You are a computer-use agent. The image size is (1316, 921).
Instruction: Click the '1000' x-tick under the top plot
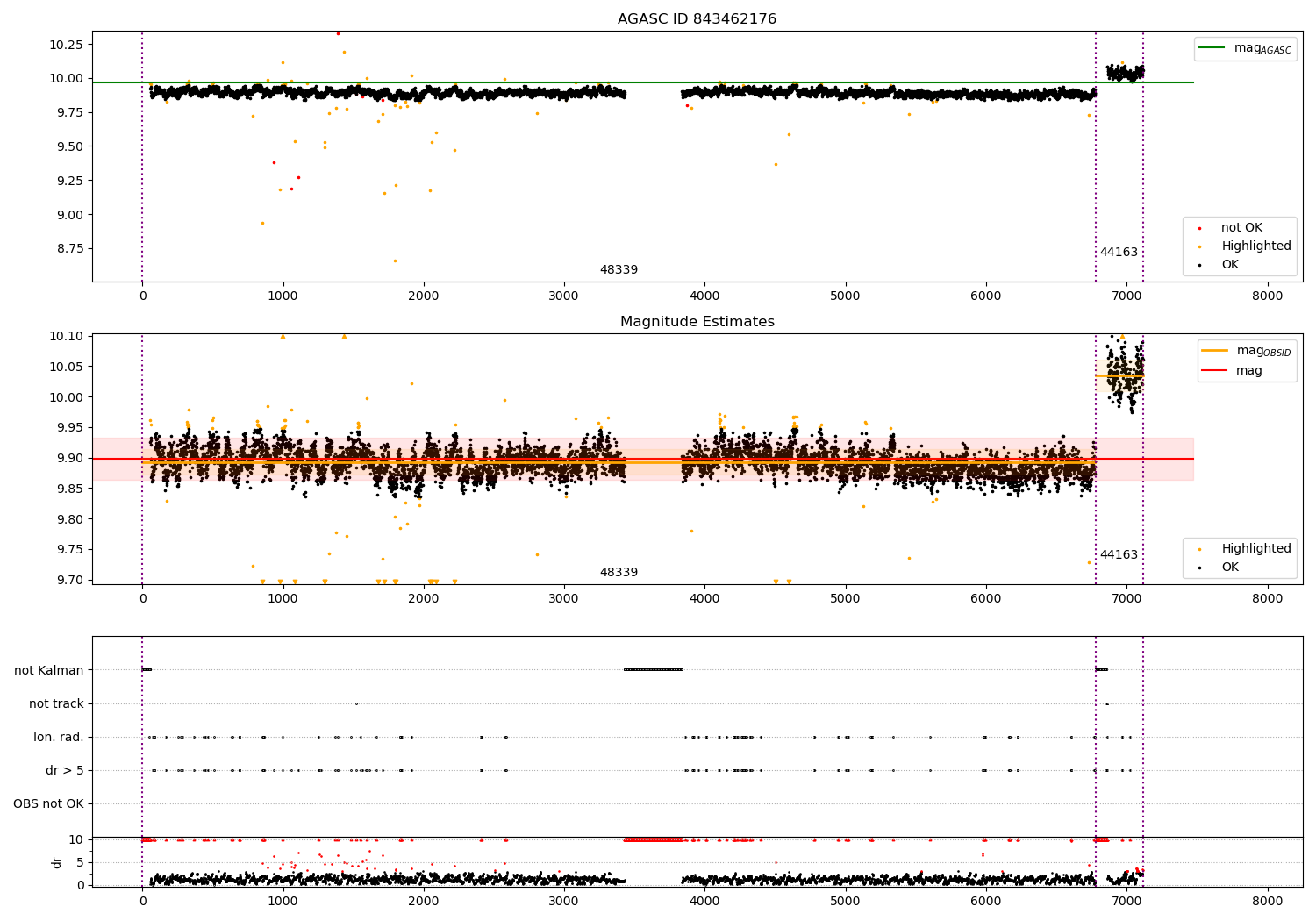pos(283,296)
